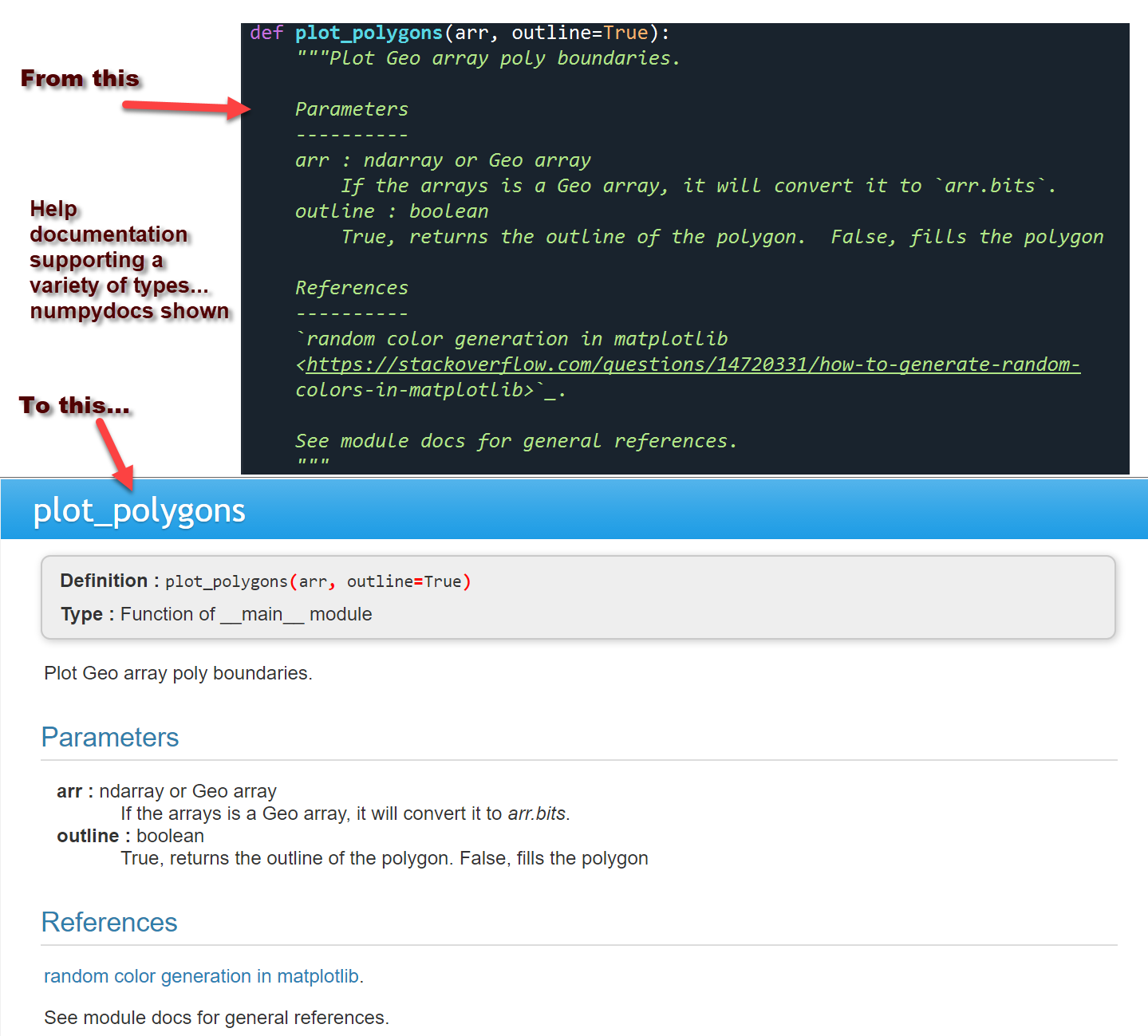1148x1036 pixels.
Task: Click the help text 'True, returns the outline of the polygon.'
Action: click(385, 858)
